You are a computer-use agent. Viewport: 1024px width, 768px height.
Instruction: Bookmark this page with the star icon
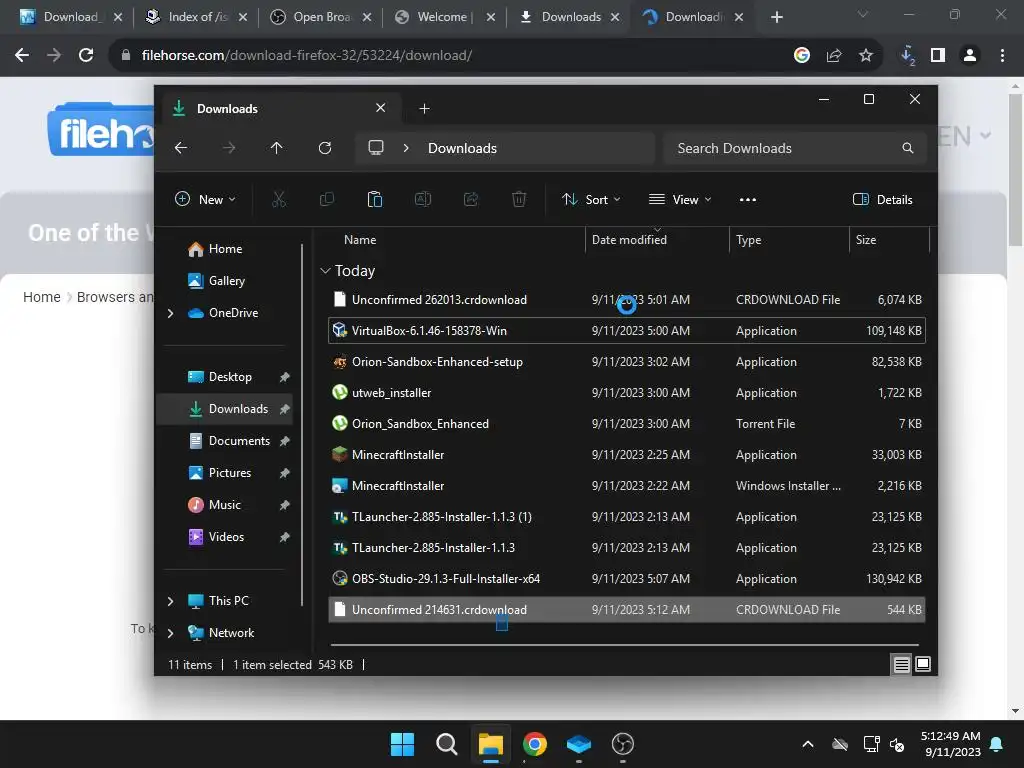866,56
